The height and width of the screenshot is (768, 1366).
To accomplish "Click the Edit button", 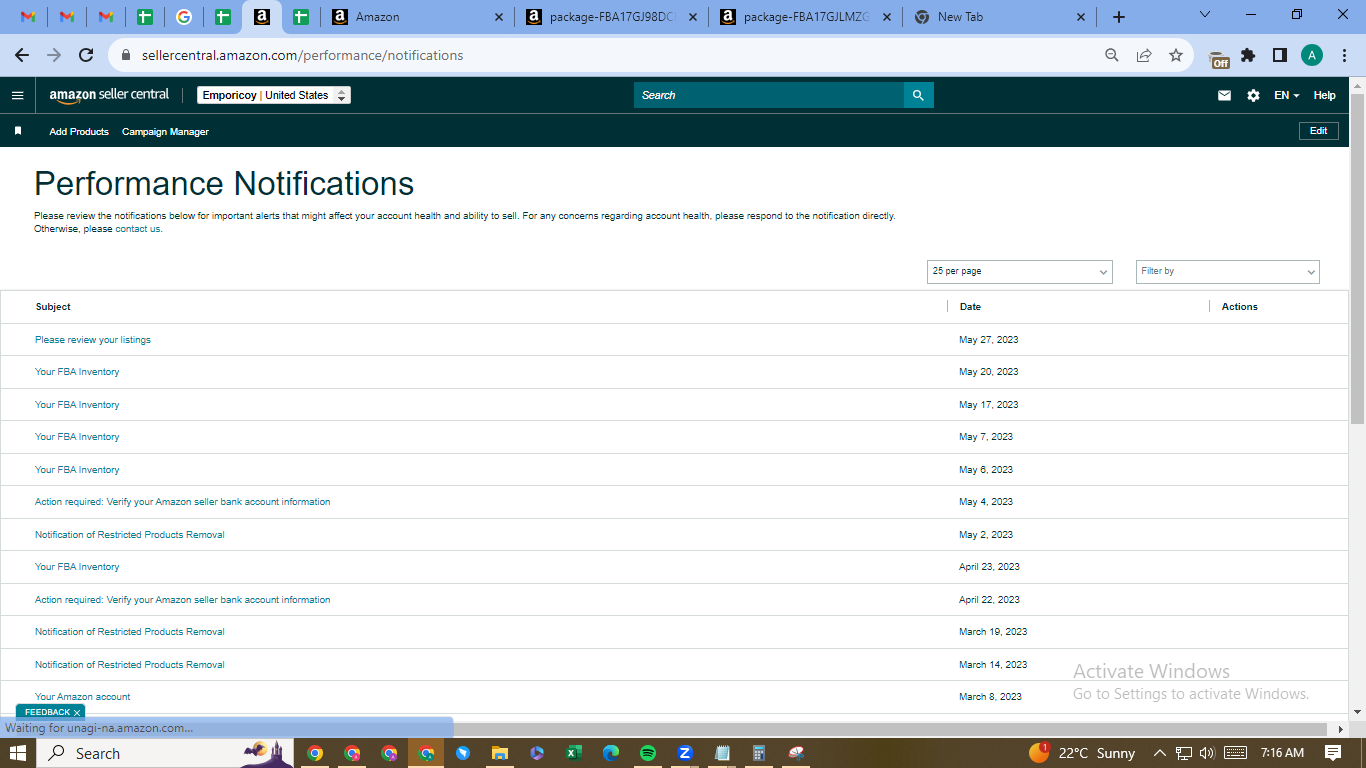I will [1318, 131].
